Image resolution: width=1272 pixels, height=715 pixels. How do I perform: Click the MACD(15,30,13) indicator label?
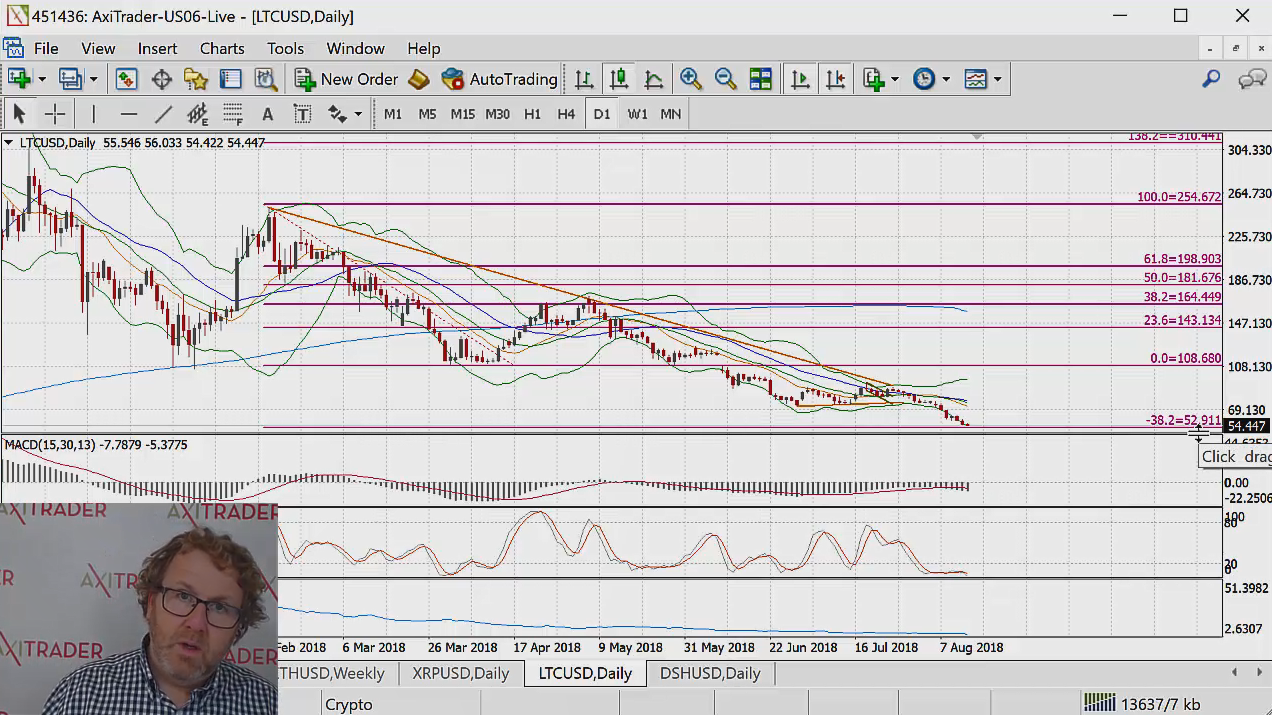pos(96,445)
